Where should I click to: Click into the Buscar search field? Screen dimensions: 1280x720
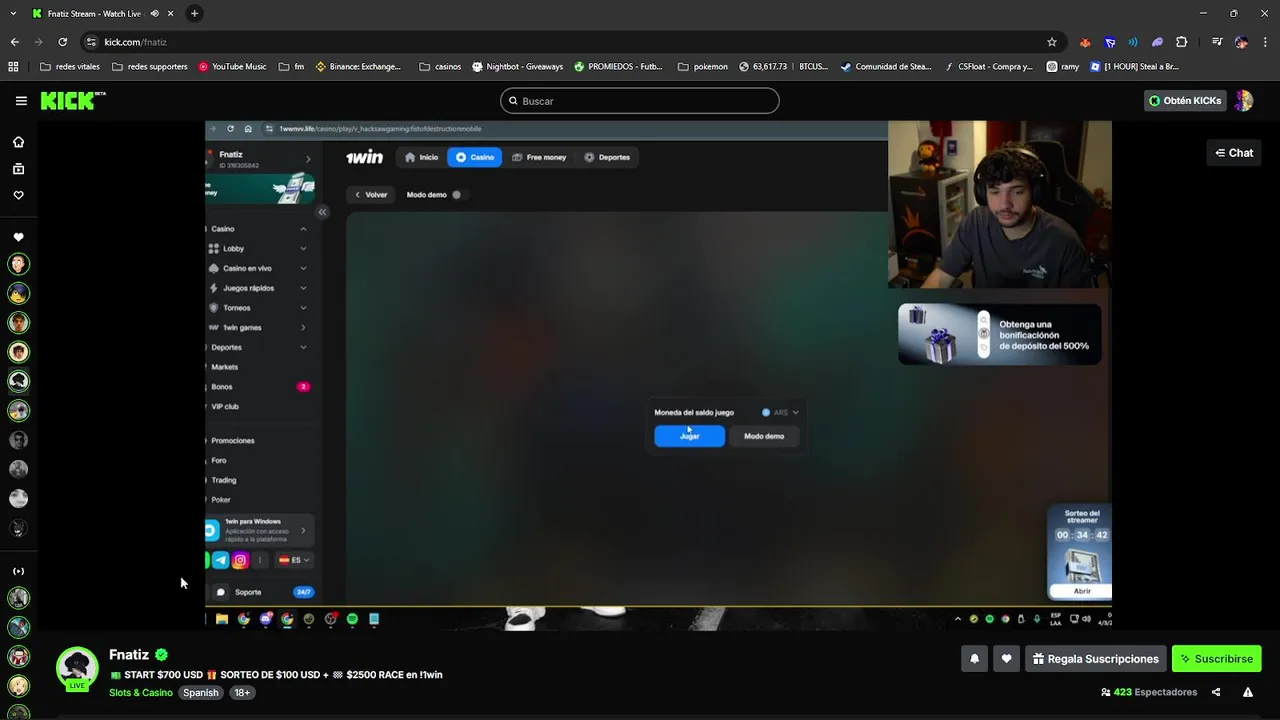640,101
